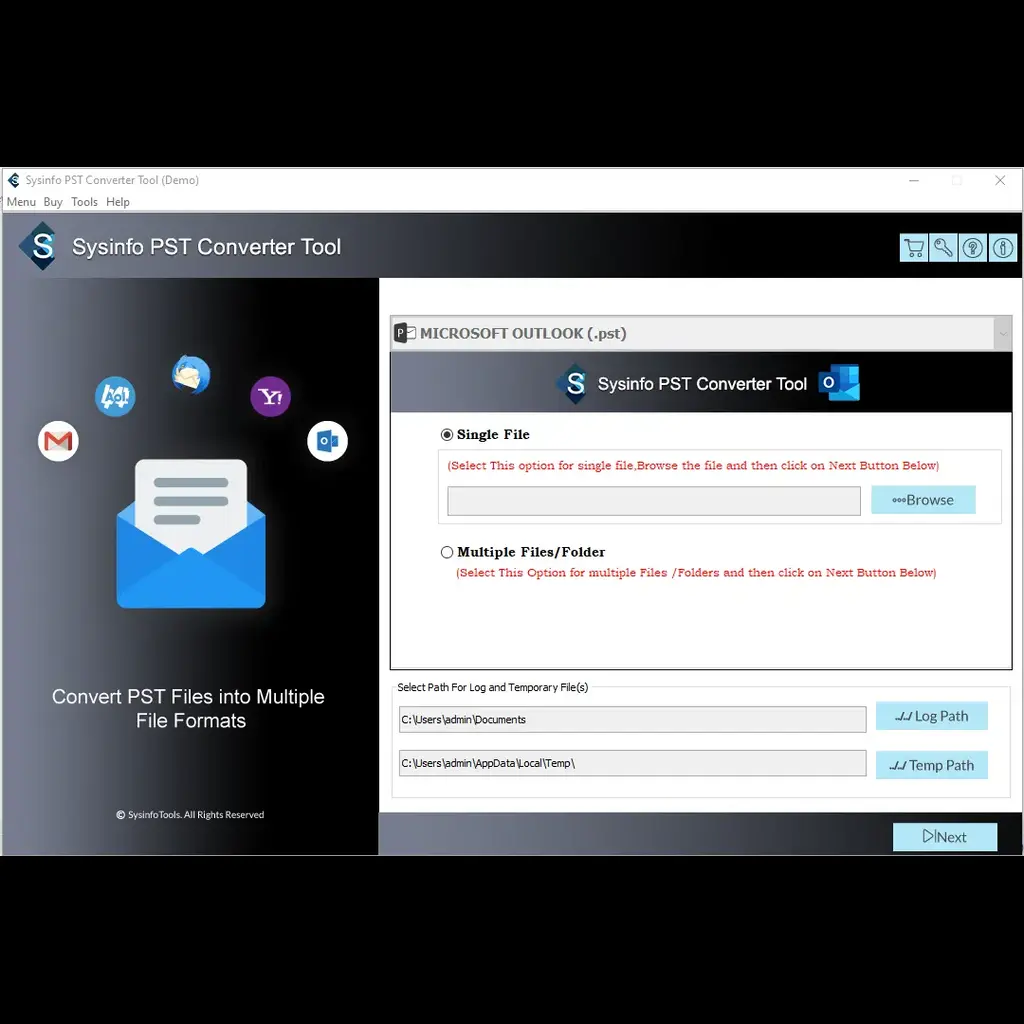
Task: Click the PST file icon in dropdown
Action: pos(405,333)
